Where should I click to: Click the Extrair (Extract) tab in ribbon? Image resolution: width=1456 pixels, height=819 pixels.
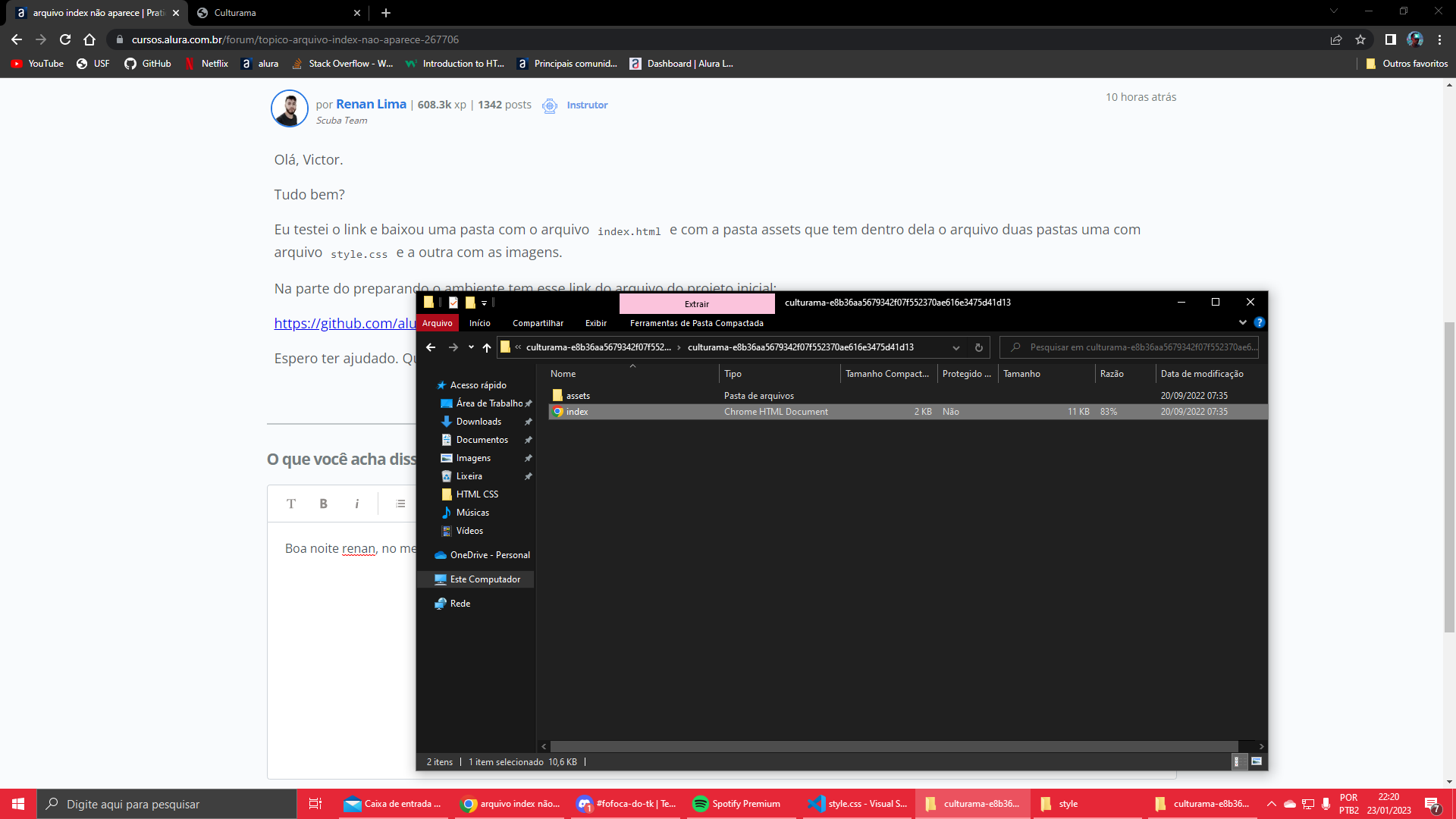click(x=696, y=303)
